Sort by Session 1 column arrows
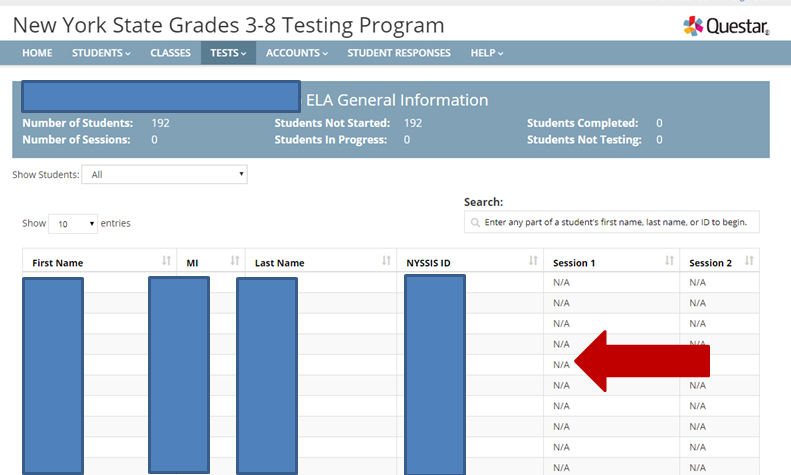This screenshot has width=791, height=475. click(x=669, y=261)
